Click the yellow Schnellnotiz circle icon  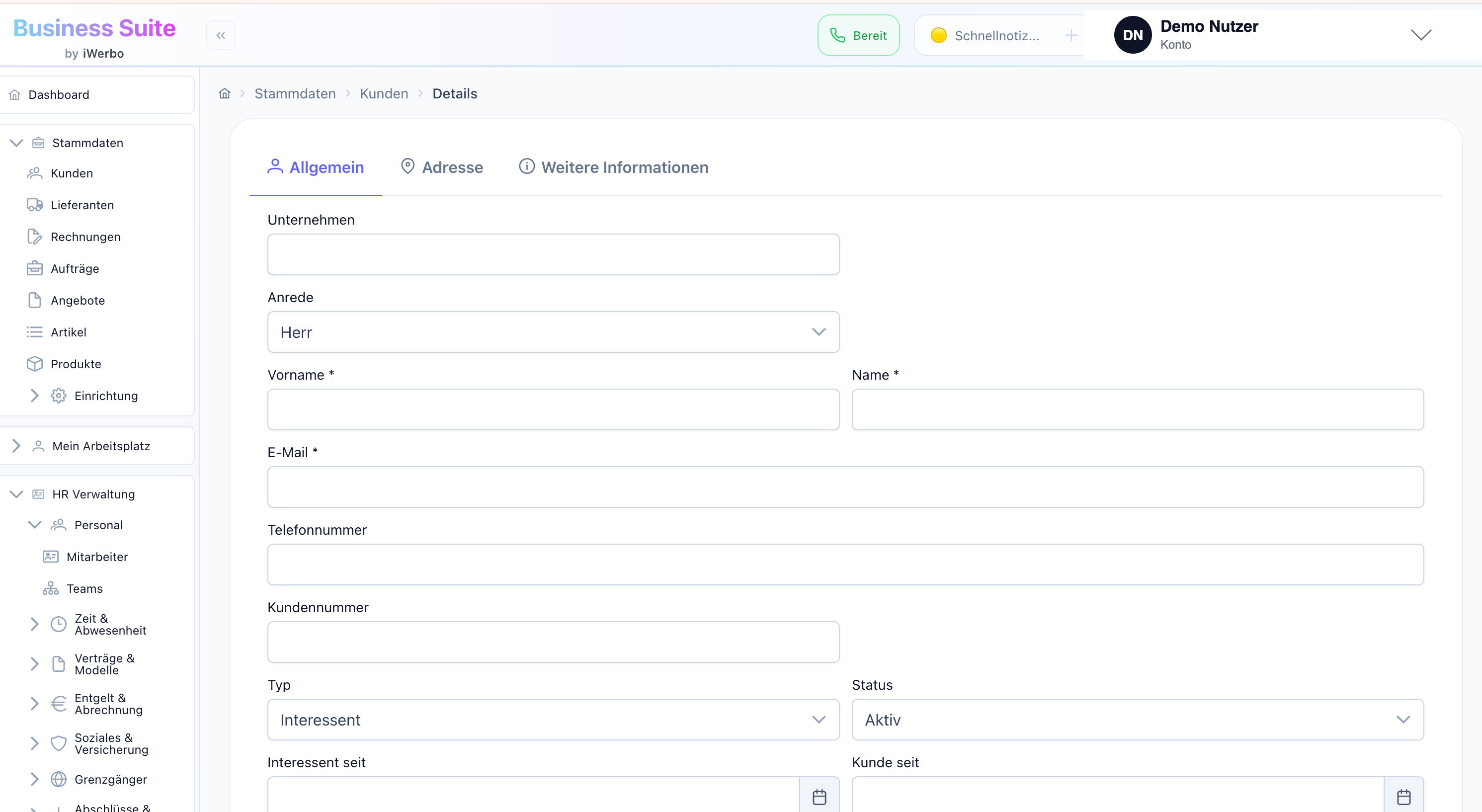point(938,36)
